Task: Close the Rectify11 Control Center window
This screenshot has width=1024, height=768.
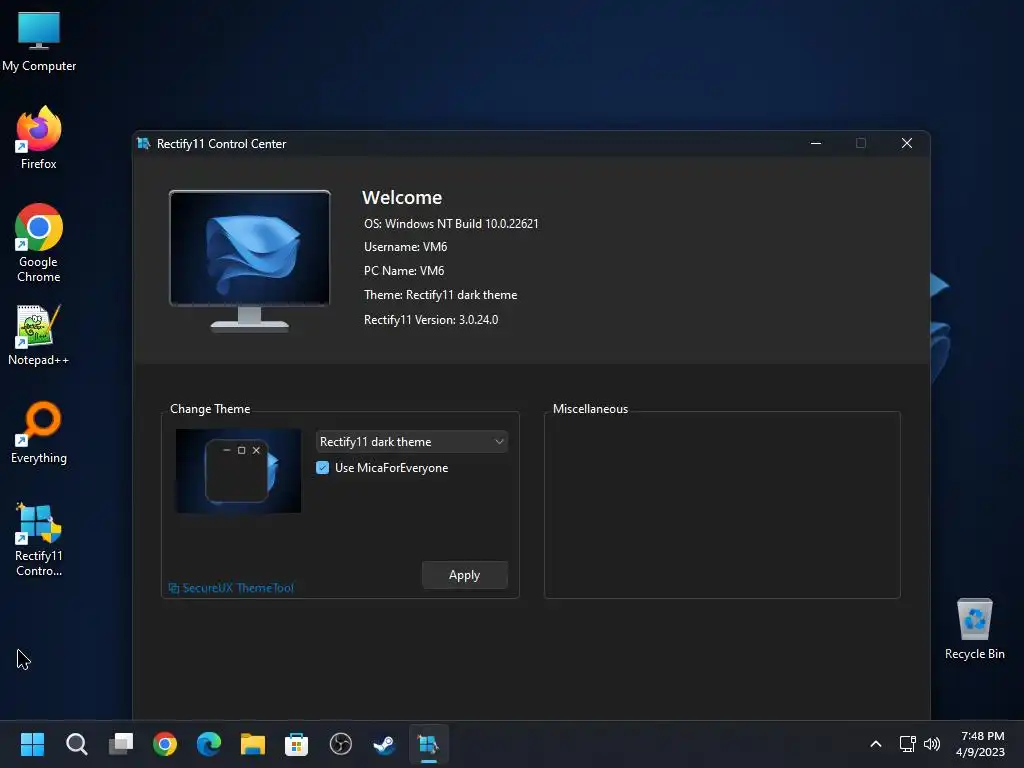Action: pos(906,144)
